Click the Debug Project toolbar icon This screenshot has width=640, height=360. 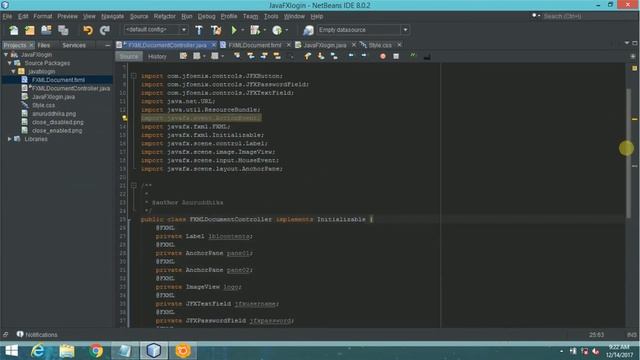coord(255,30)
